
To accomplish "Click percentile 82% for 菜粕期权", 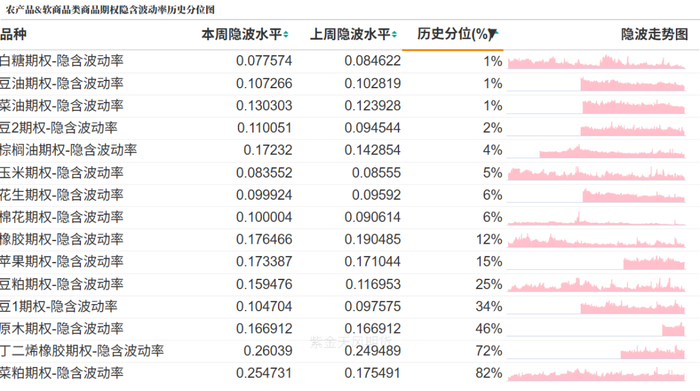I will tap(489, 373).
